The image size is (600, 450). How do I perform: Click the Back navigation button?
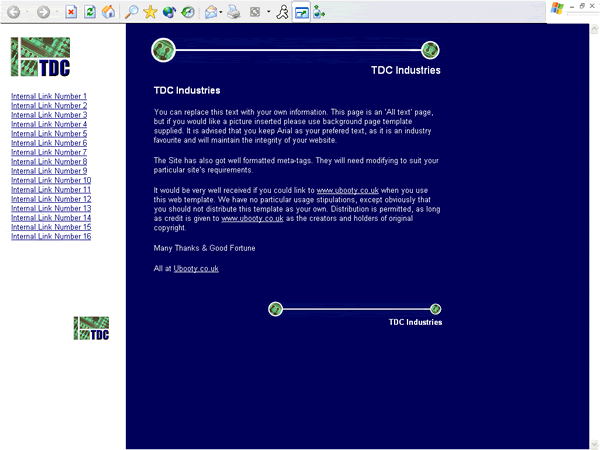coord(13,12)
